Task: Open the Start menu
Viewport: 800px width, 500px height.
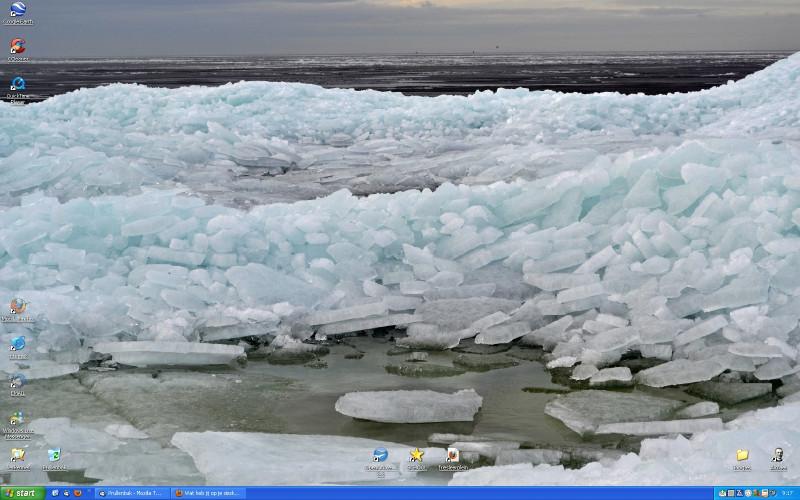Action: click(22, 493)
